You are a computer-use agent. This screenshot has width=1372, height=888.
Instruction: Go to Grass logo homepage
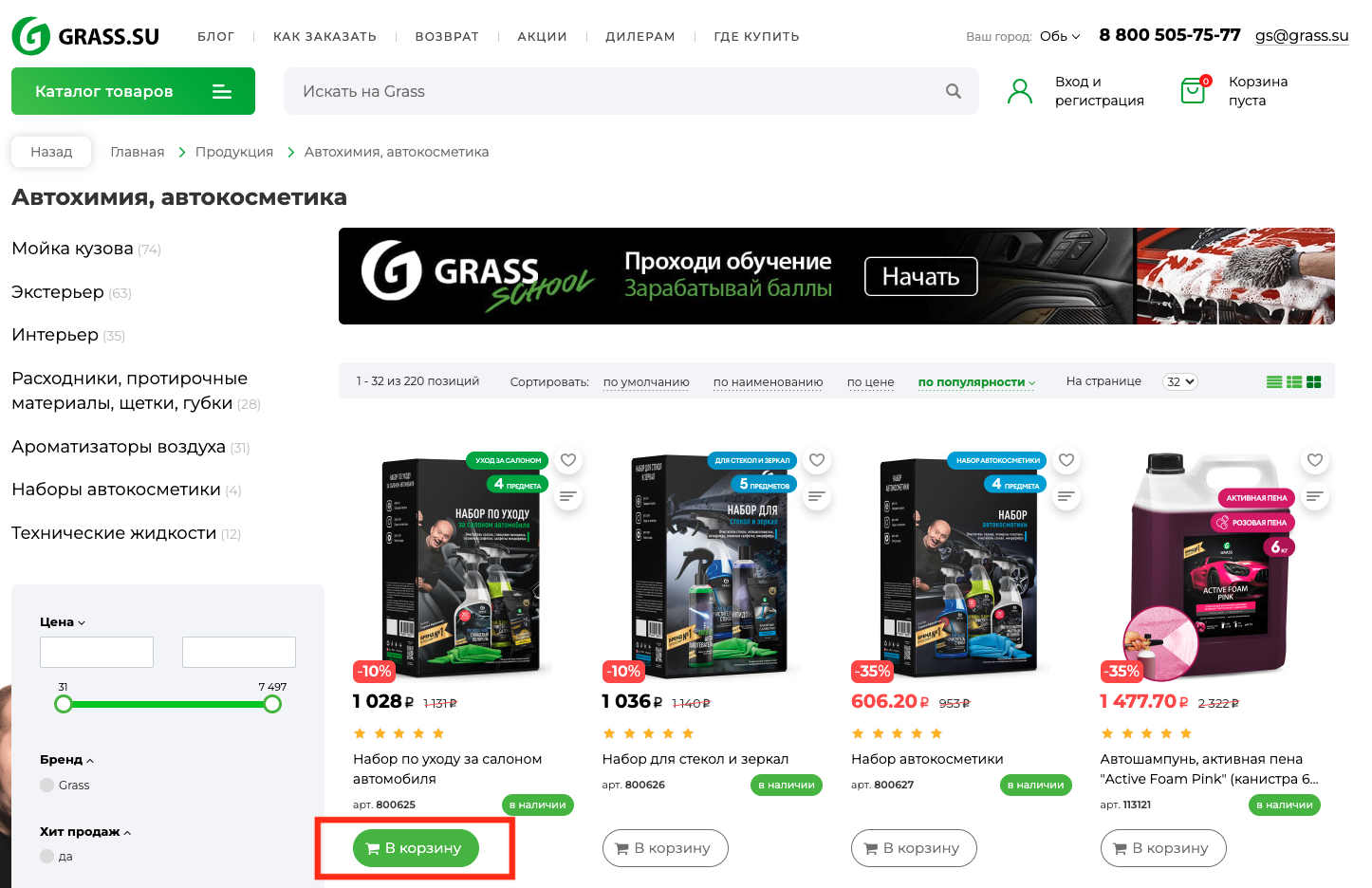(85, 36)
